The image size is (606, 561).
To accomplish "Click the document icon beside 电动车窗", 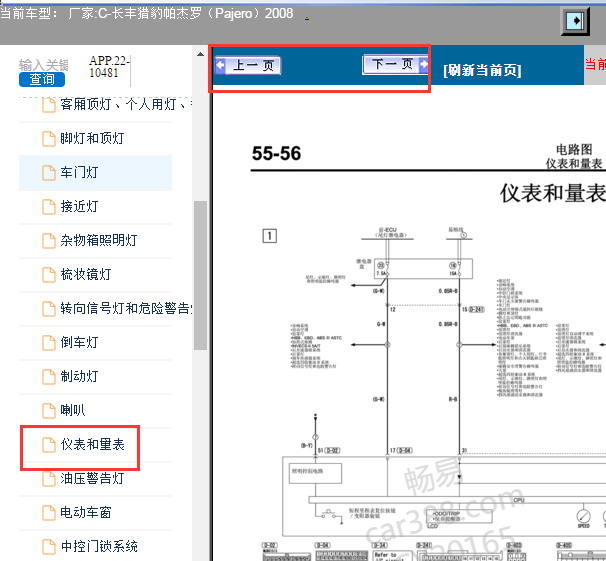I will (49, 513).
